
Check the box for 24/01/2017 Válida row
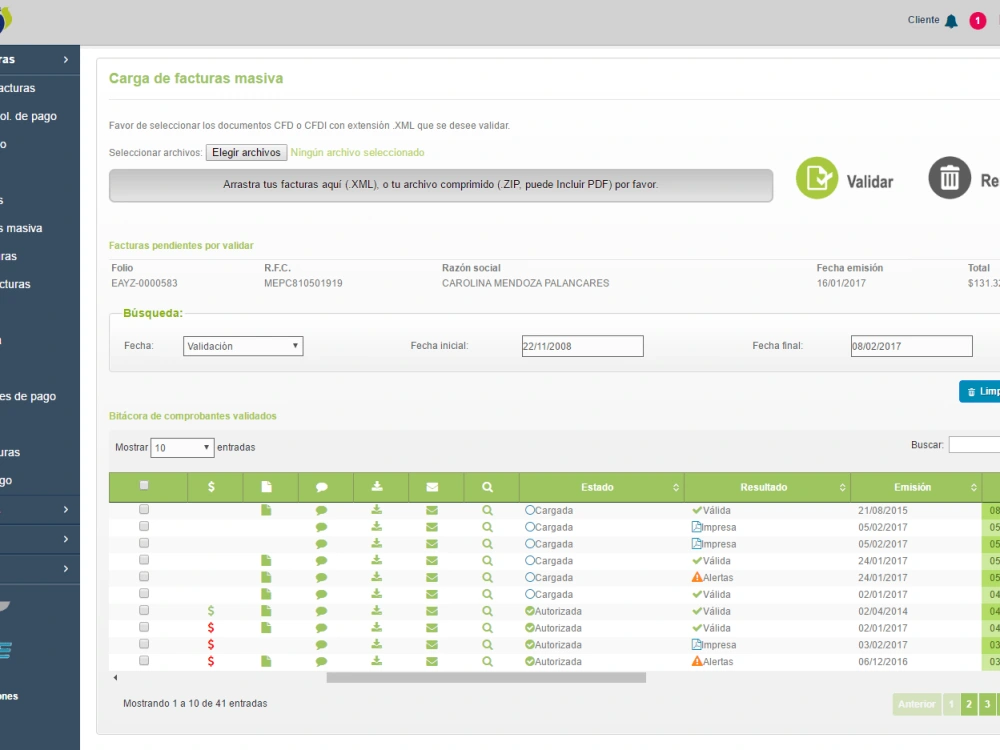pos(144,559)
